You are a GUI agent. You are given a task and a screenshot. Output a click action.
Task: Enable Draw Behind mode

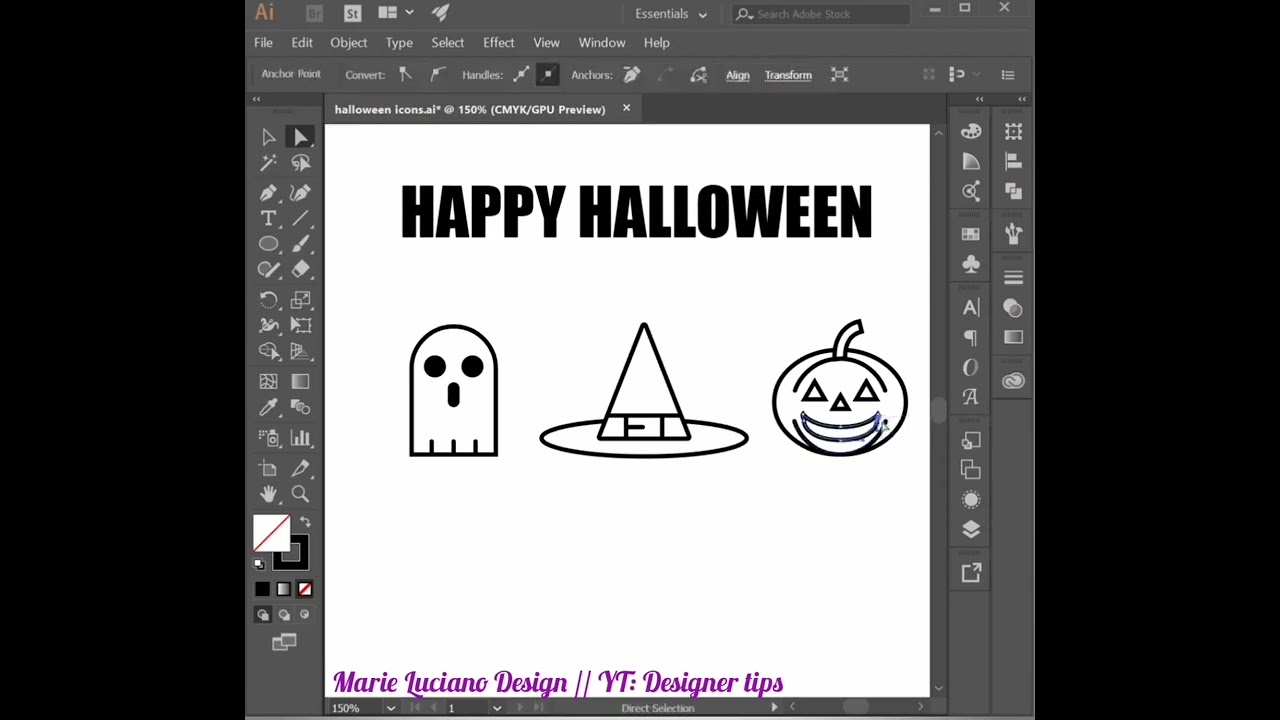pos(284,615)
